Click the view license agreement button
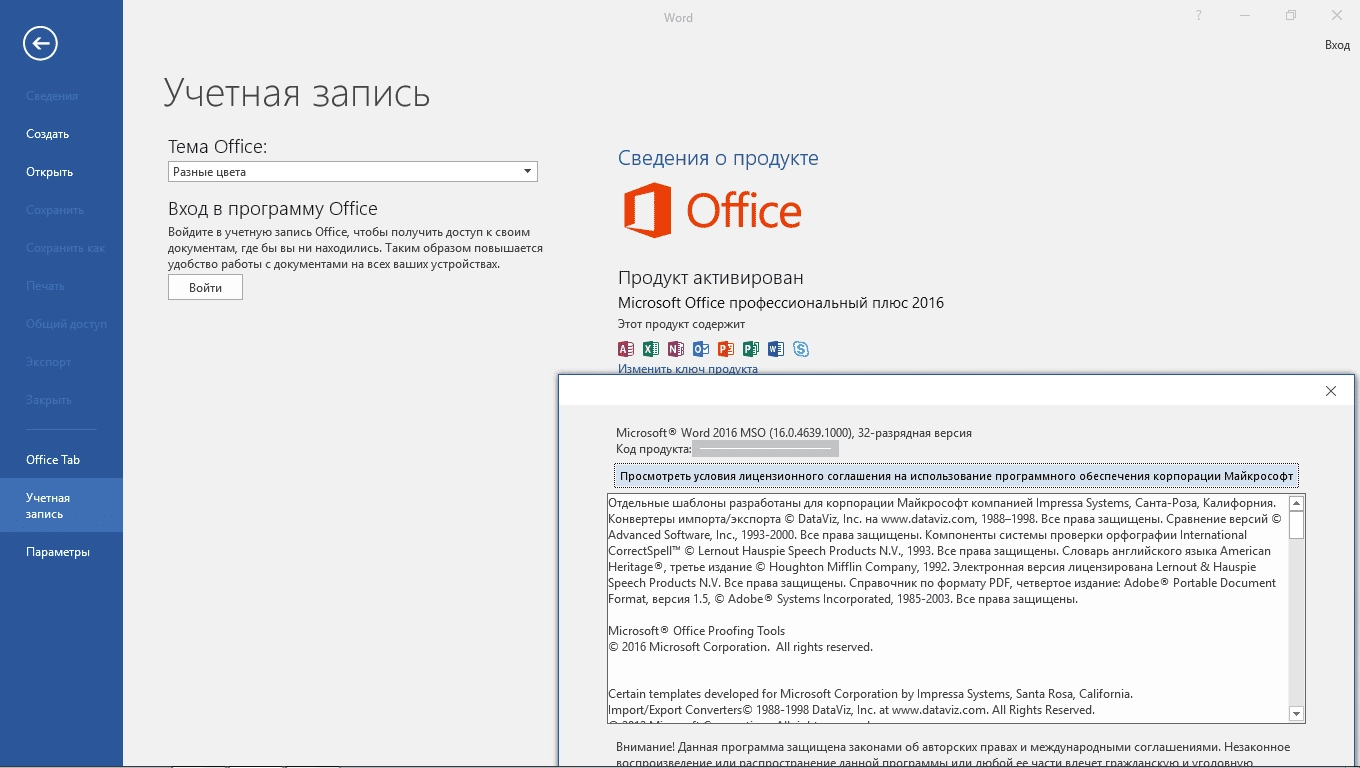The width and height of the screenshot is (1360, 768). click(x=956, y=476)
